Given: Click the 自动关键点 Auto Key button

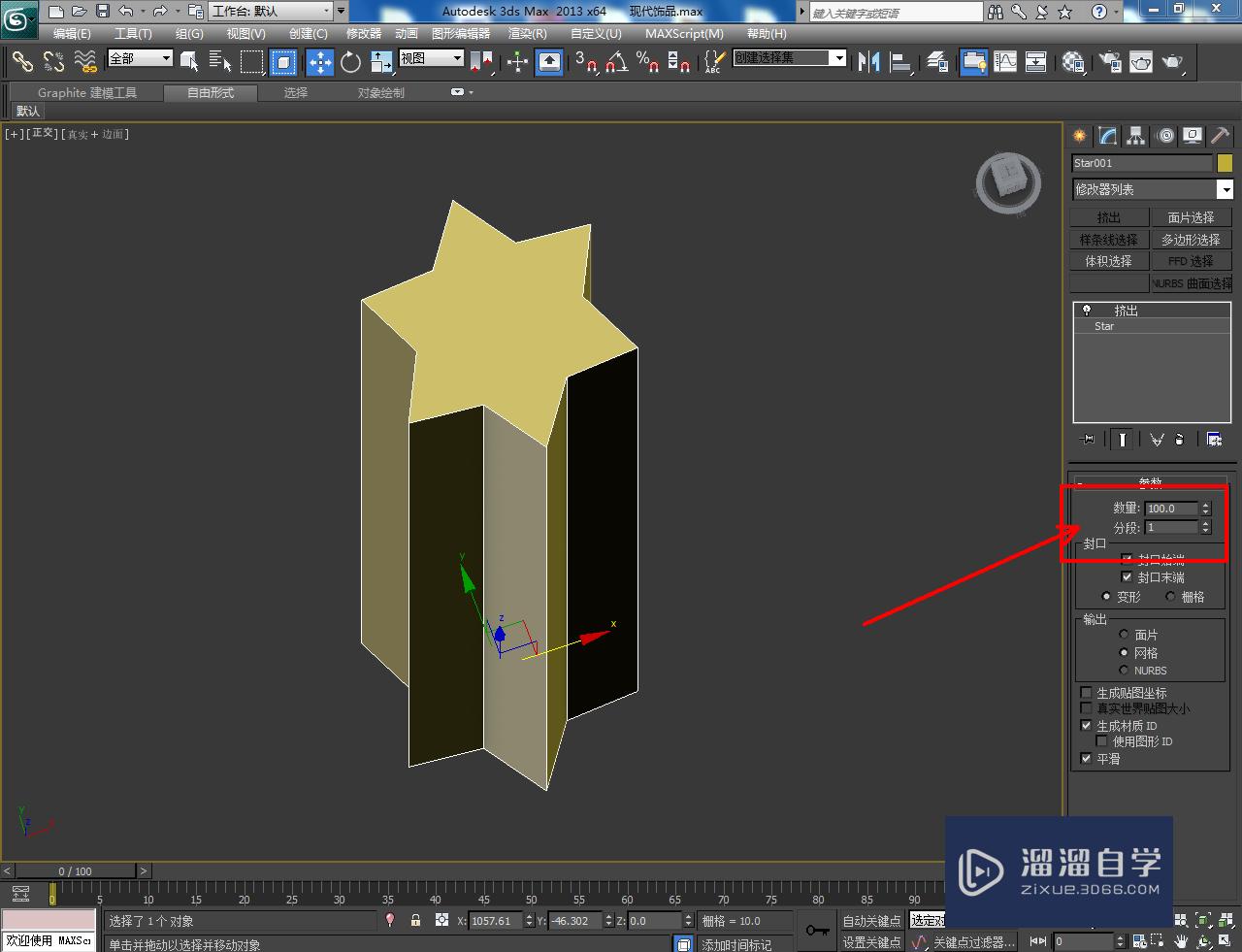Looking at the screenshot, I should coord(871,921).
